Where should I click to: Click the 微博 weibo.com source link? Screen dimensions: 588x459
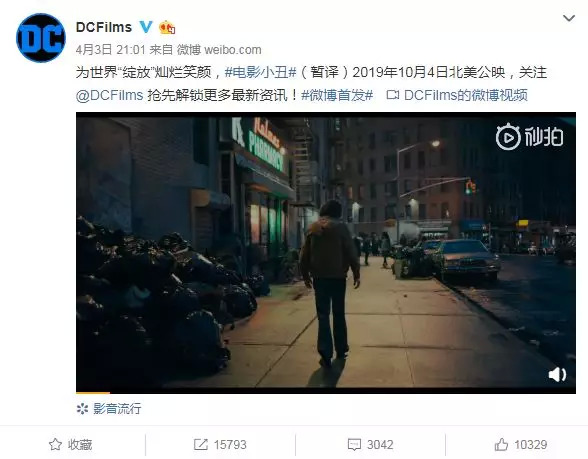pyautogui.click(x=219, y=50)
